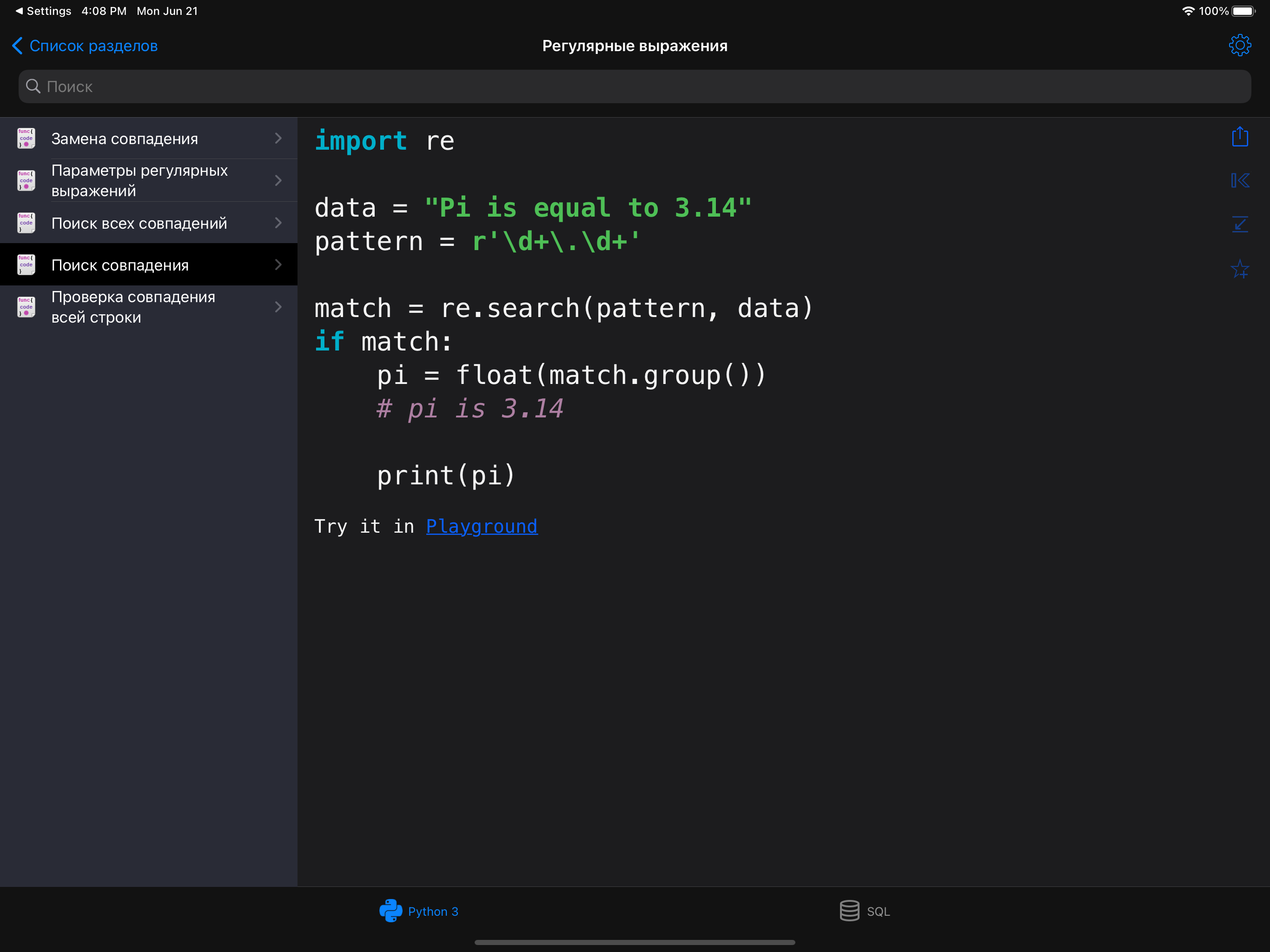Open Проверка совпадения всей строки topic
Screen dimensions: 1270x952
(x=149, y=307)
